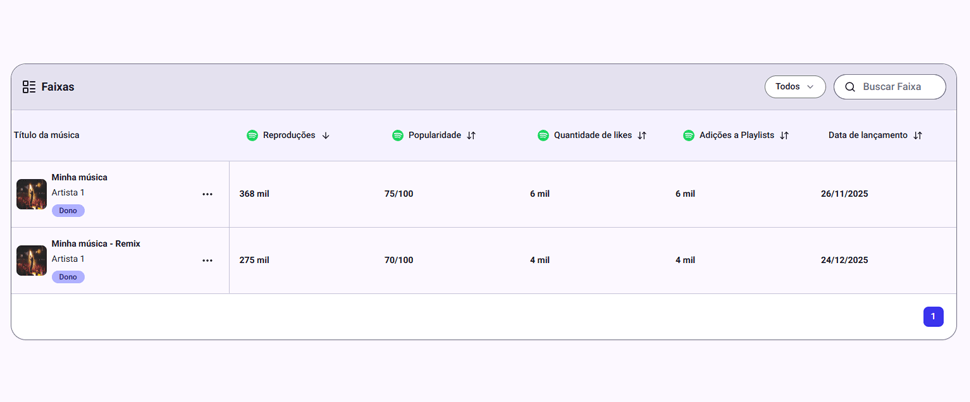Click Spotify icon beside Adições a Playlists
970x402 pixels.
tap(689, 135)
